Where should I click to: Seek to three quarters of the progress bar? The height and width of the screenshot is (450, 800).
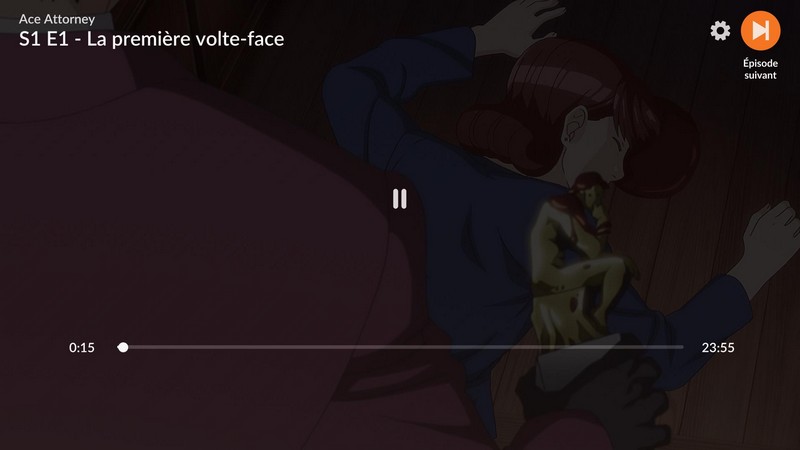[x=542, y=347]
